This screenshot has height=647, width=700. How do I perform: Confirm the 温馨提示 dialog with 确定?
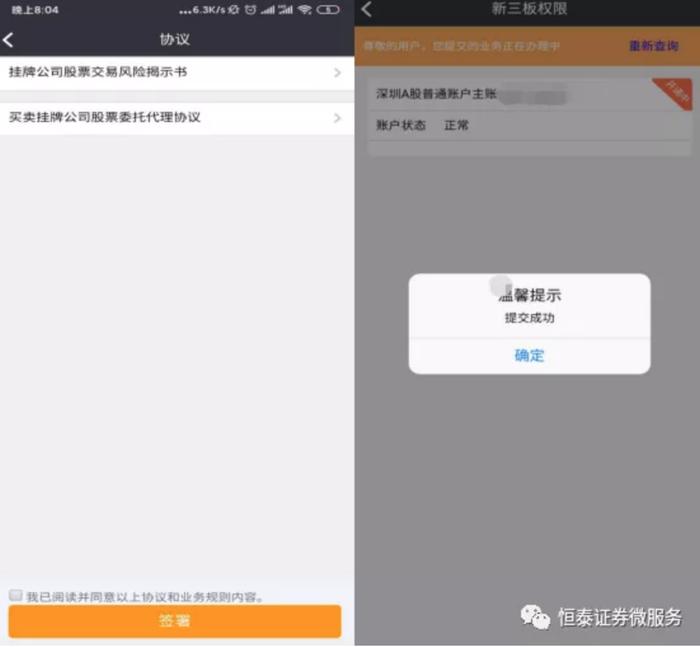click(x=529, y=356)
